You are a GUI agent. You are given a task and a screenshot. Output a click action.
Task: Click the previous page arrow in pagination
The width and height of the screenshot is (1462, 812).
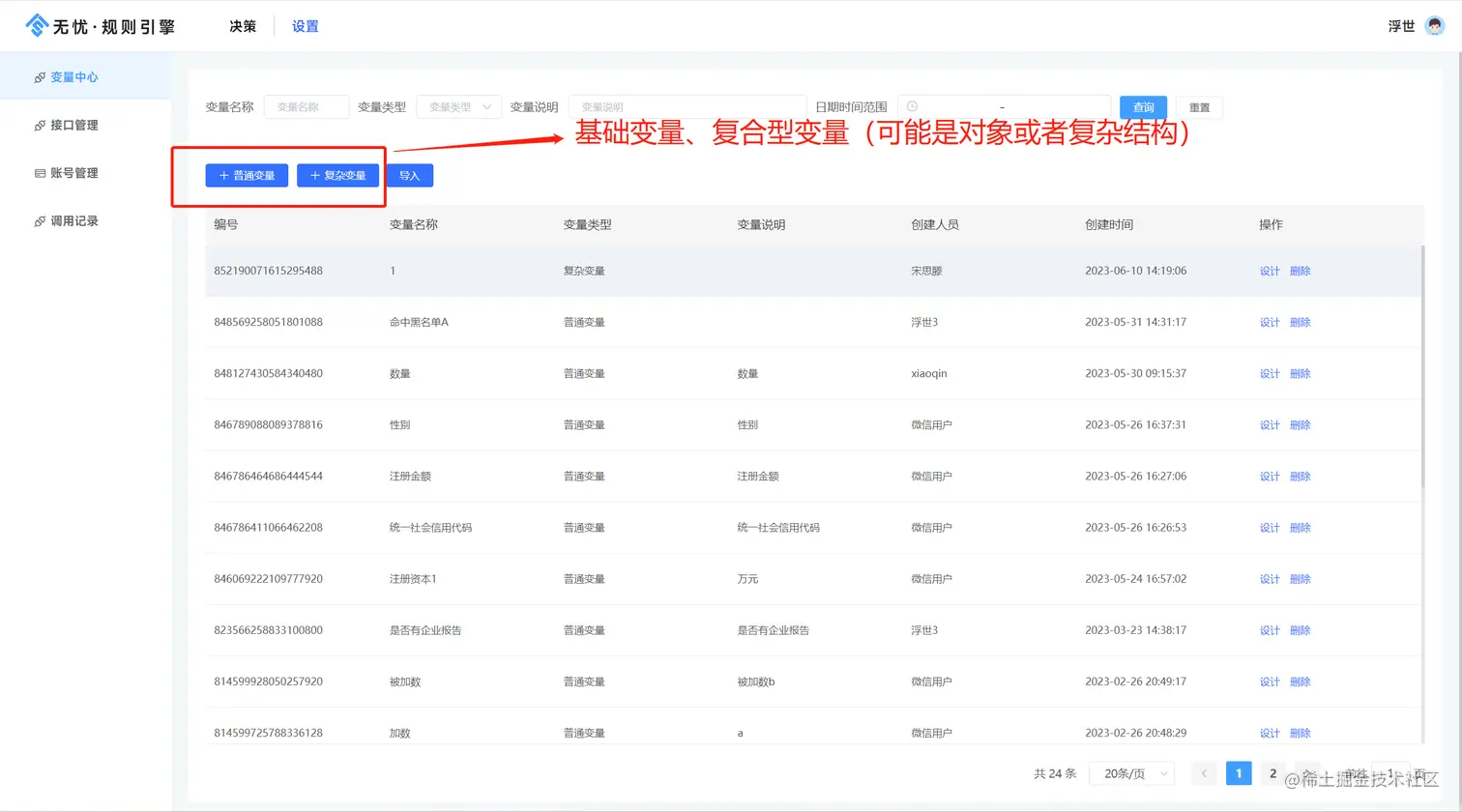[x=1204, y=773]
